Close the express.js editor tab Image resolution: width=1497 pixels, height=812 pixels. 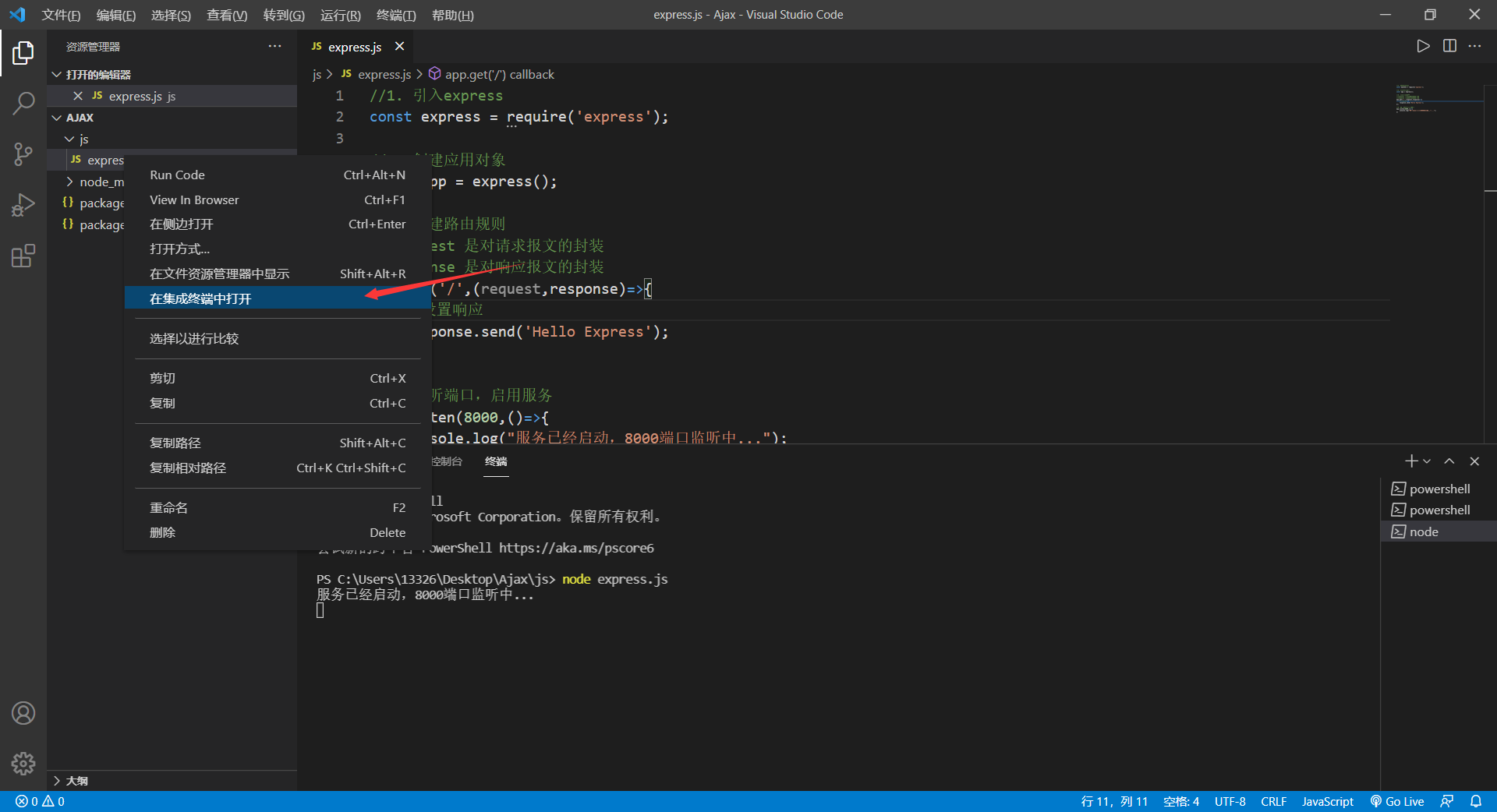(x=399, y=46)
